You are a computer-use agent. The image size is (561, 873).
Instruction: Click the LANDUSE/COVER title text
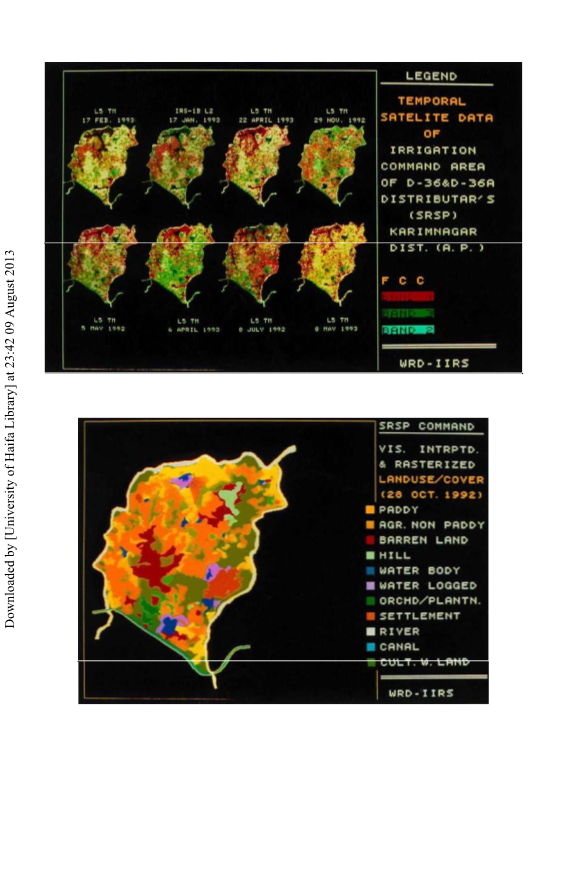[x=431, y=479]
